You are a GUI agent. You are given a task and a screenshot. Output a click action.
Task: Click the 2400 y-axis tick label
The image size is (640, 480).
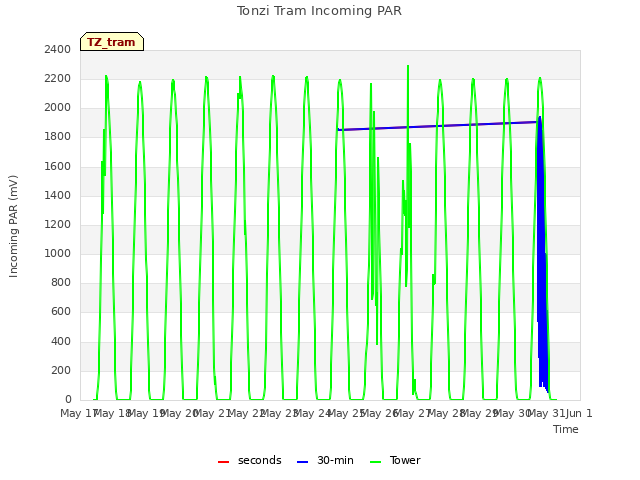58,49
